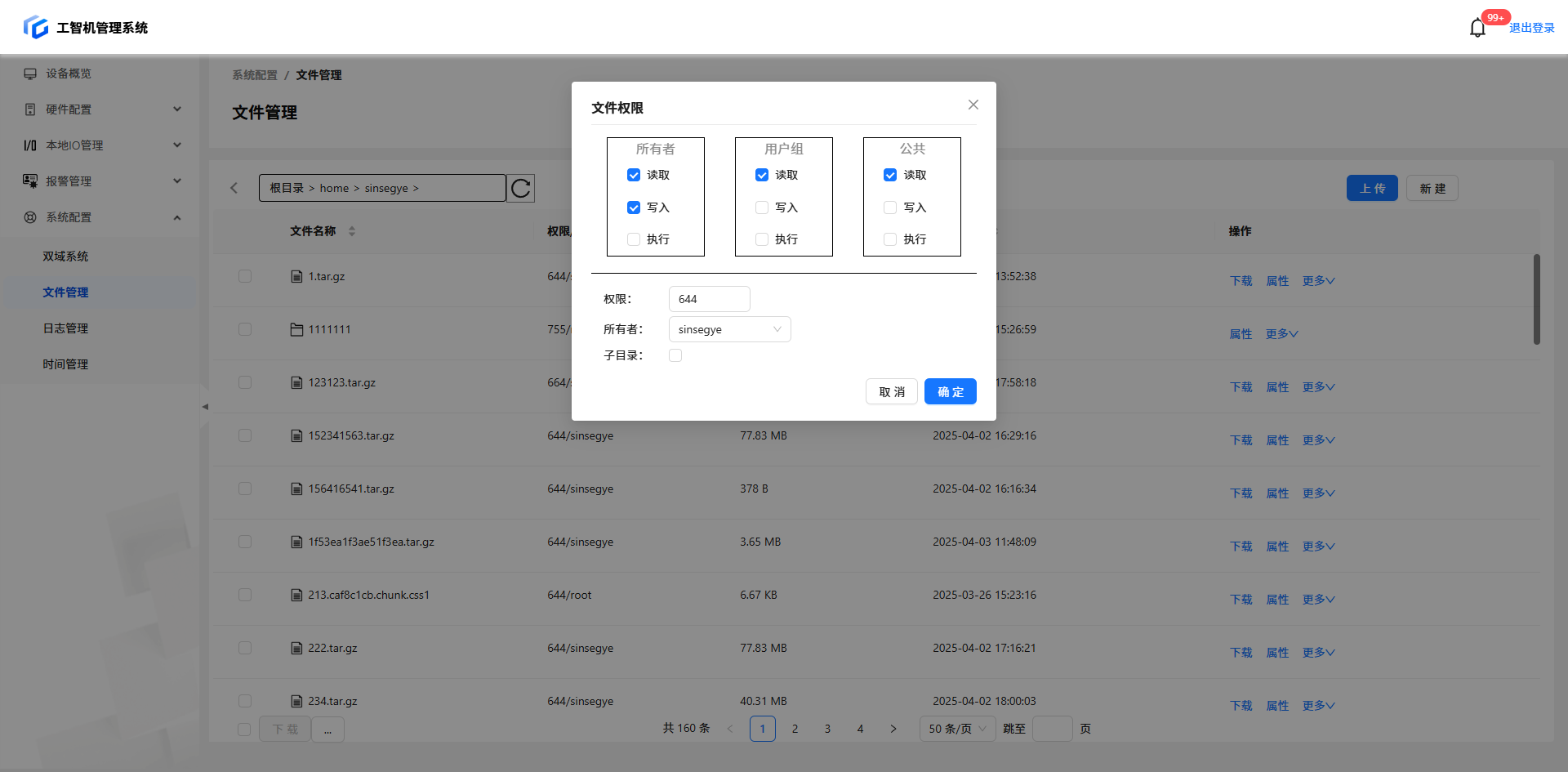Click the 确定 button
Screen dimensions: 1568x772
950,392
